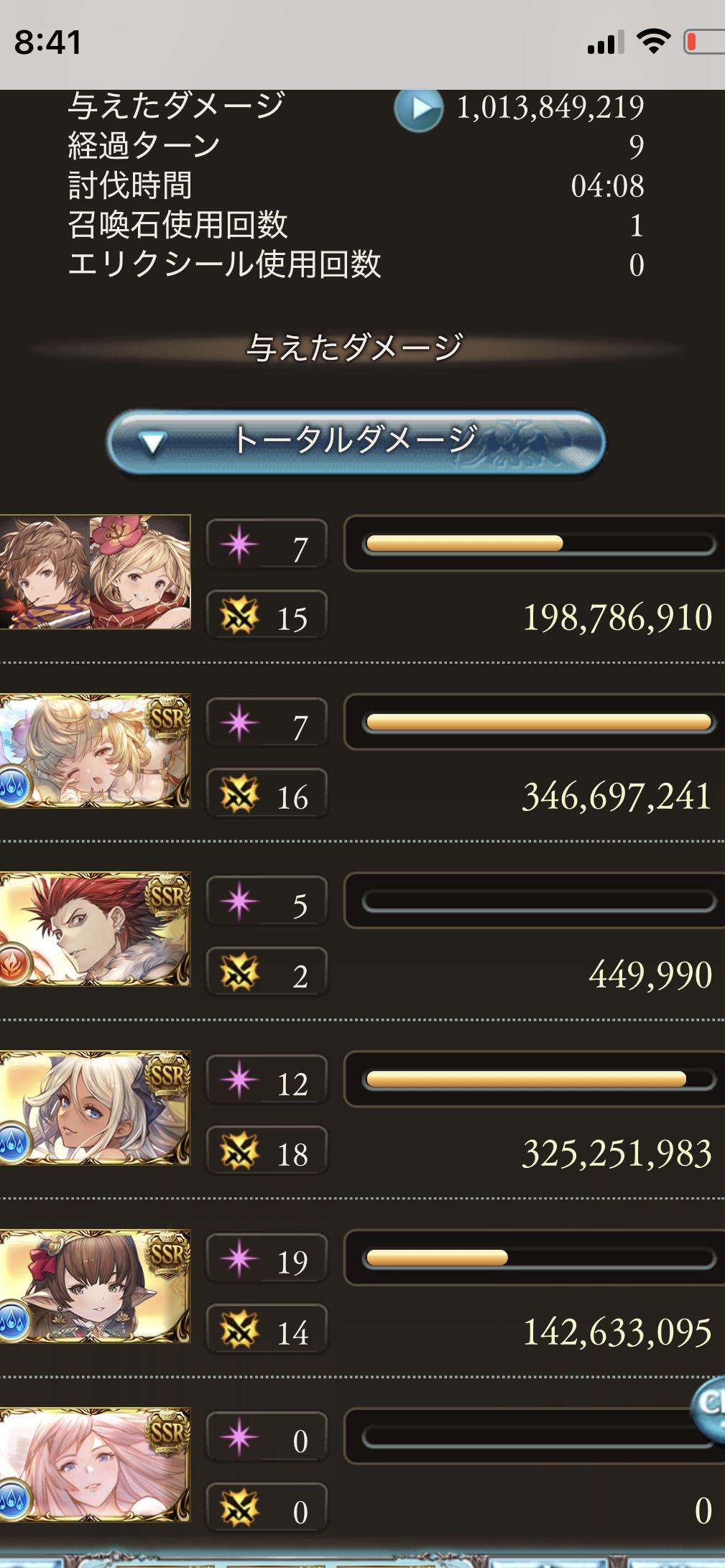
Task: Tap the yellow attack icon showing 16
Action: [x=239, y=795]
